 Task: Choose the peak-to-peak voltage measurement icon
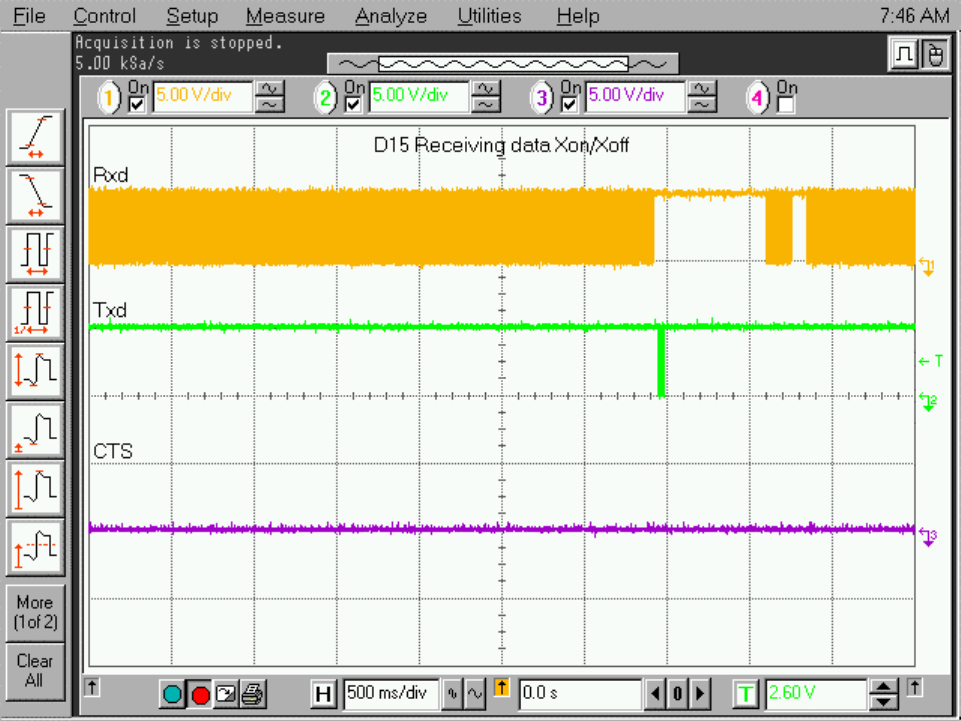pyautogui.click(x=36, y=371)
